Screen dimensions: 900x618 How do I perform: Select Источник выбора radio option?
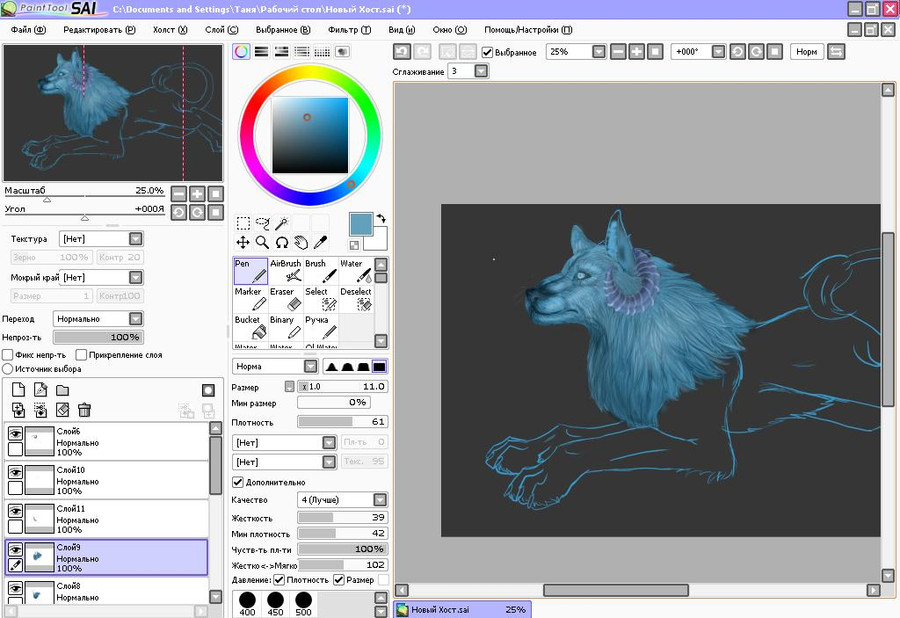coord(7,369)
